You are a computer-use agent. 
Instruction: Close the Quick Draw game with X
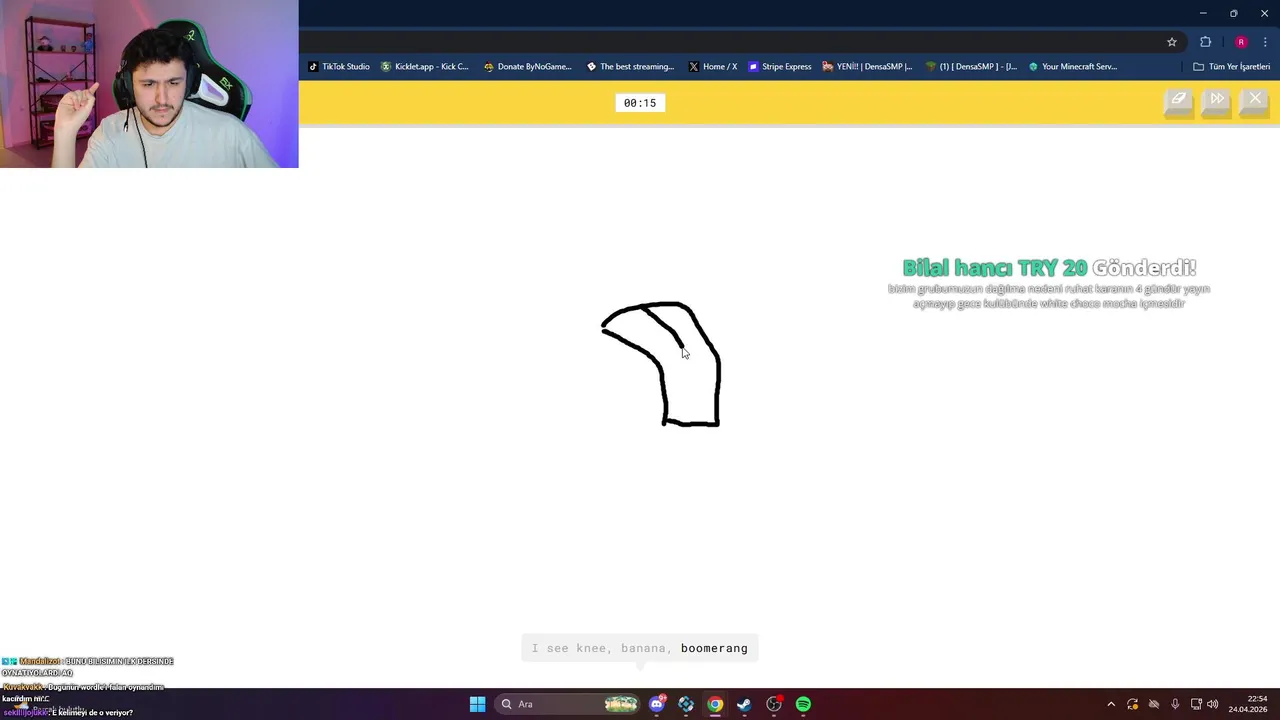point(1255,100)
